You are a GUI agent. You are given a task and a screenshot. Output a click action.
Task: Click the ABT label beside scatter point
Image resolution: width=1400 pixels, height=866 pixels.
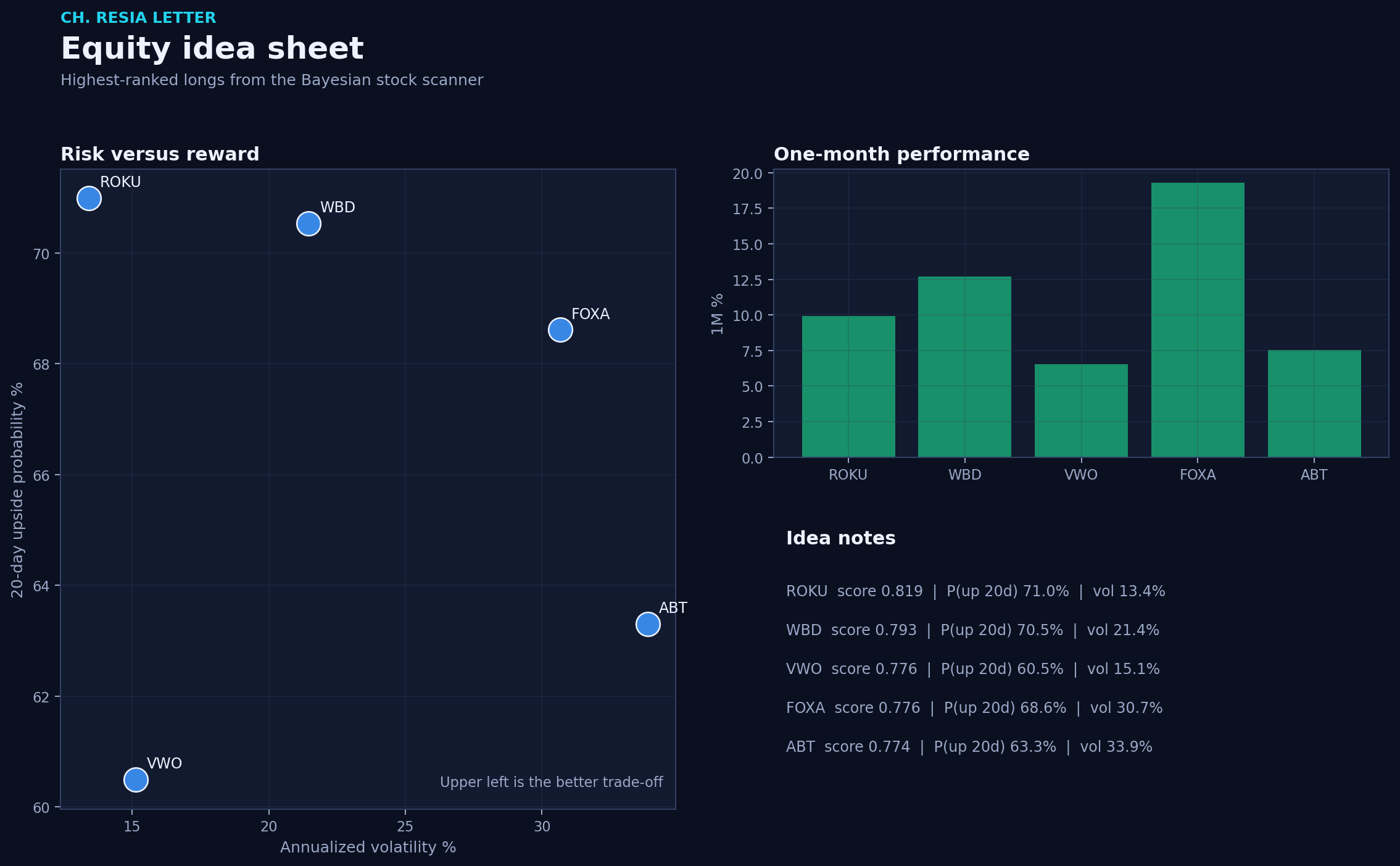(x=673, y=608)
